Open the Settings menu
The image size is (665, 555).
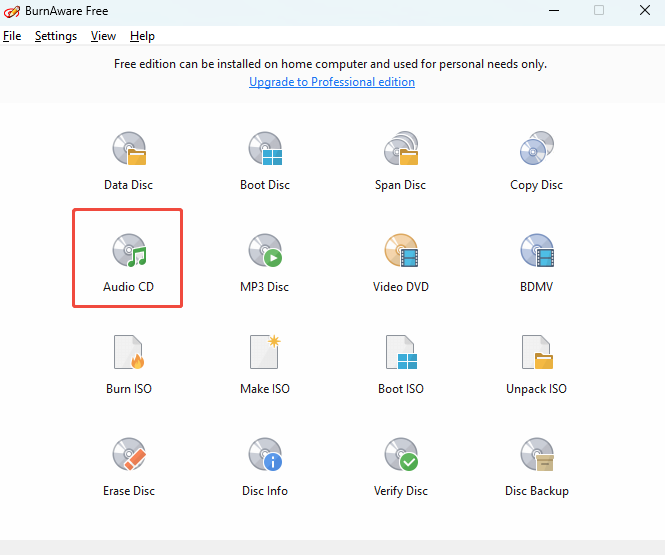[x=56, y=36]
